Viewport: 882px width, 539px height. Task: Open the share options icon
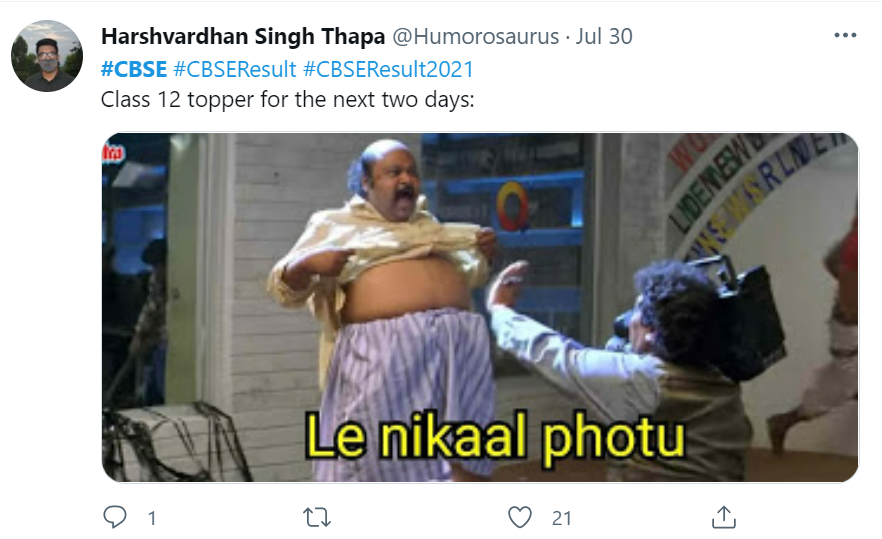[x=723, y=517]
